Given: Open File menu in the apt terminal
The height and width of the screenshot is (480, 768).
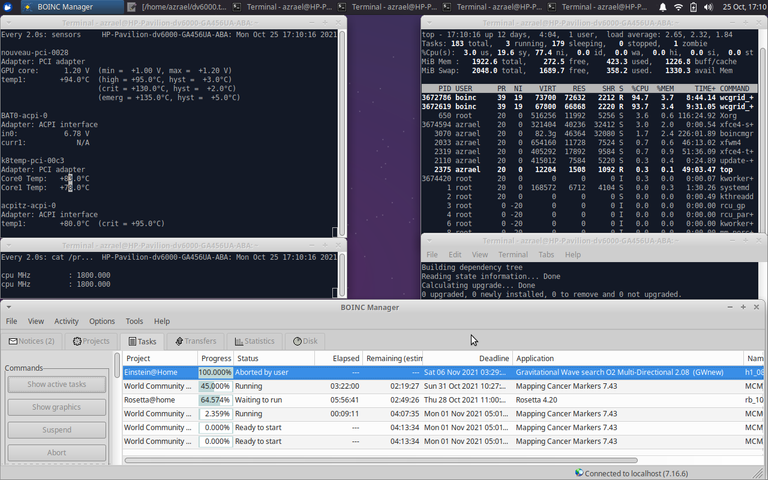Looking at the screenshot, I should click(432, 255).
